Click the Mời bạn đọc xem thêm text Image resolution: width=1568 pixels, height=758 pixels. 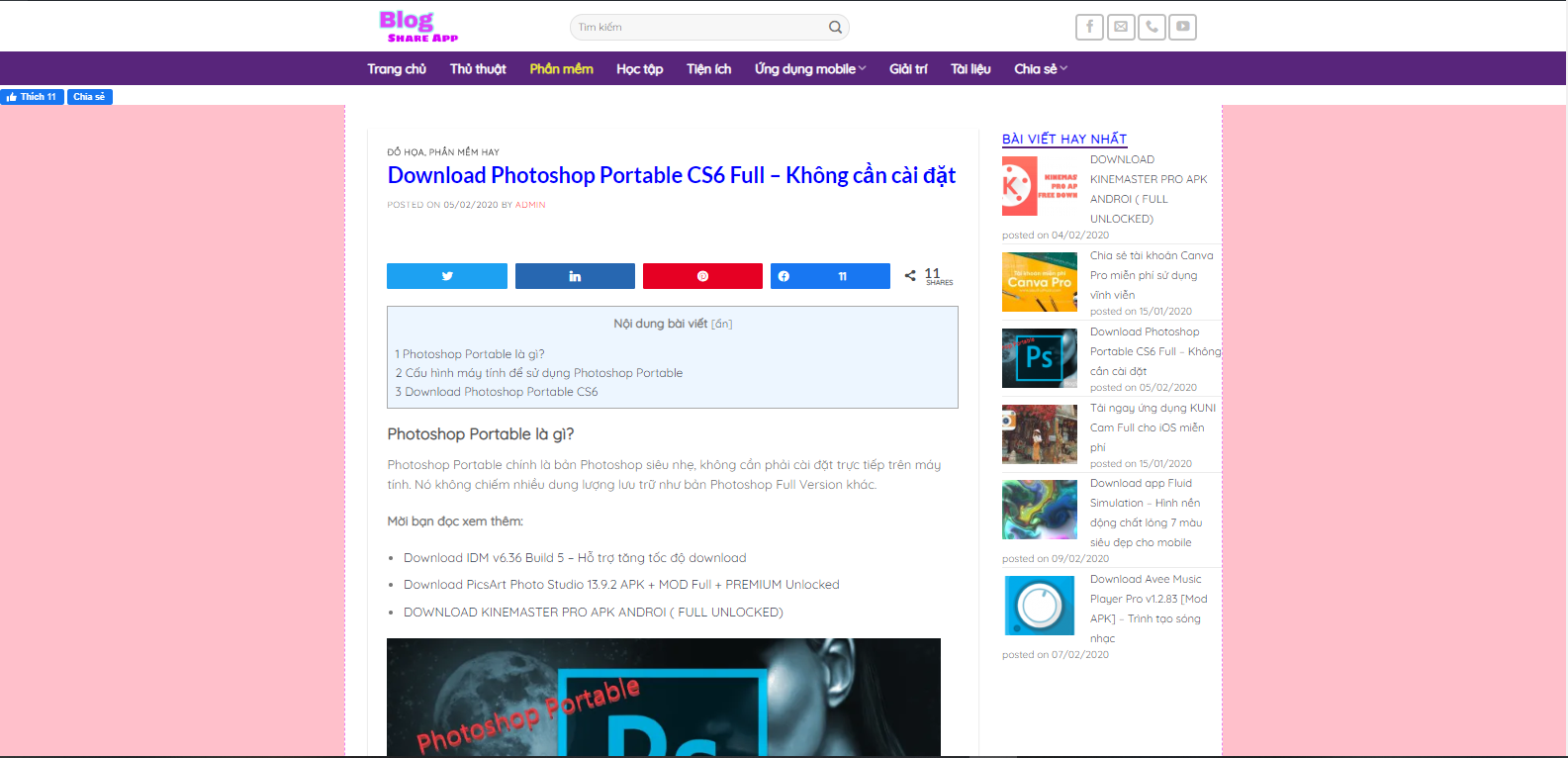point(455,521)
